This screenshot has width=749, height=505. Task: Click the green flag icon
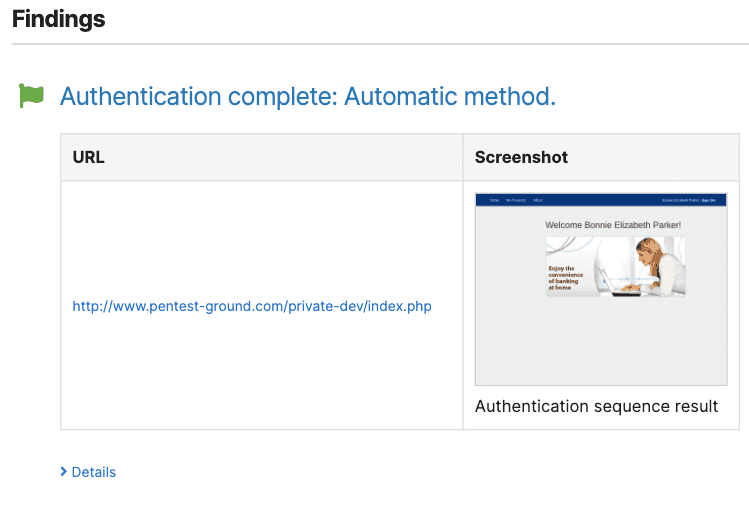(x=32, y=96)
